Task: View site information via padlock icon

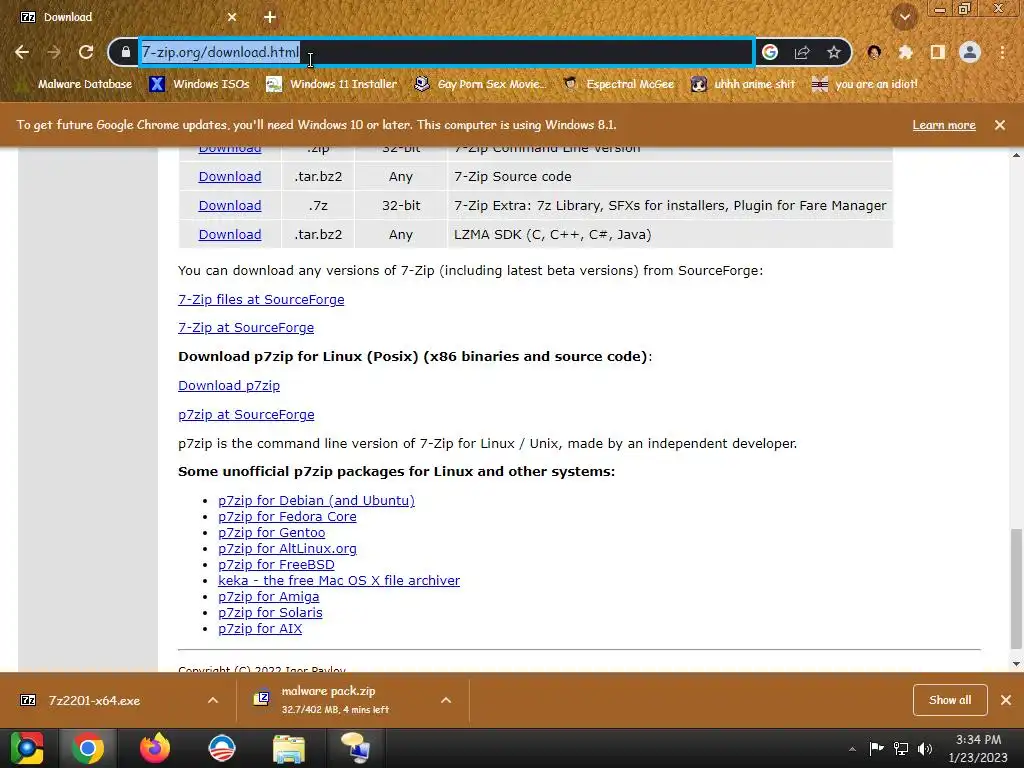Action: pyautogui.click(x=125, y=52)
